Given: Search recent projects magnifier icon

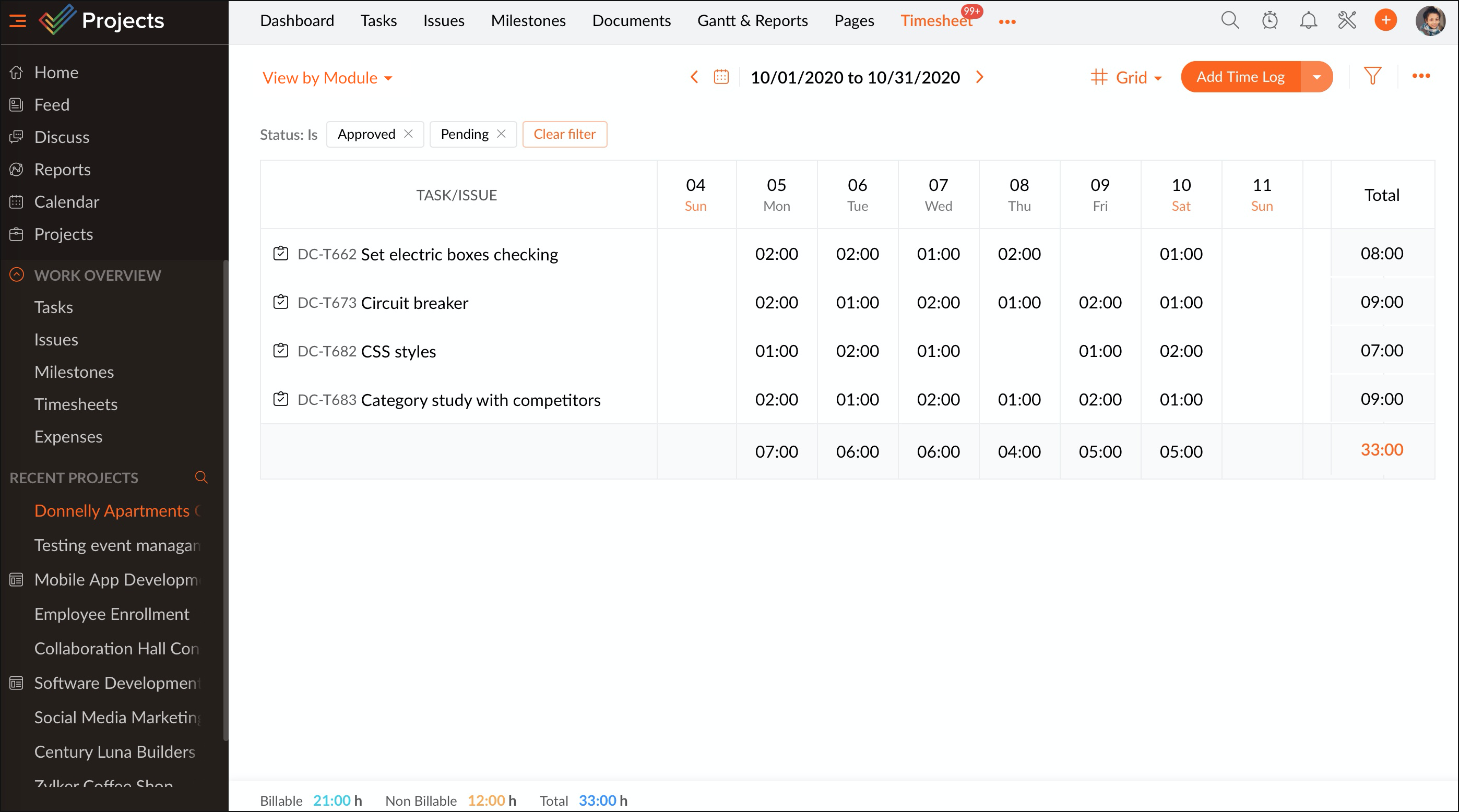Looking at the screenshot, I should (x=201, y=477).
